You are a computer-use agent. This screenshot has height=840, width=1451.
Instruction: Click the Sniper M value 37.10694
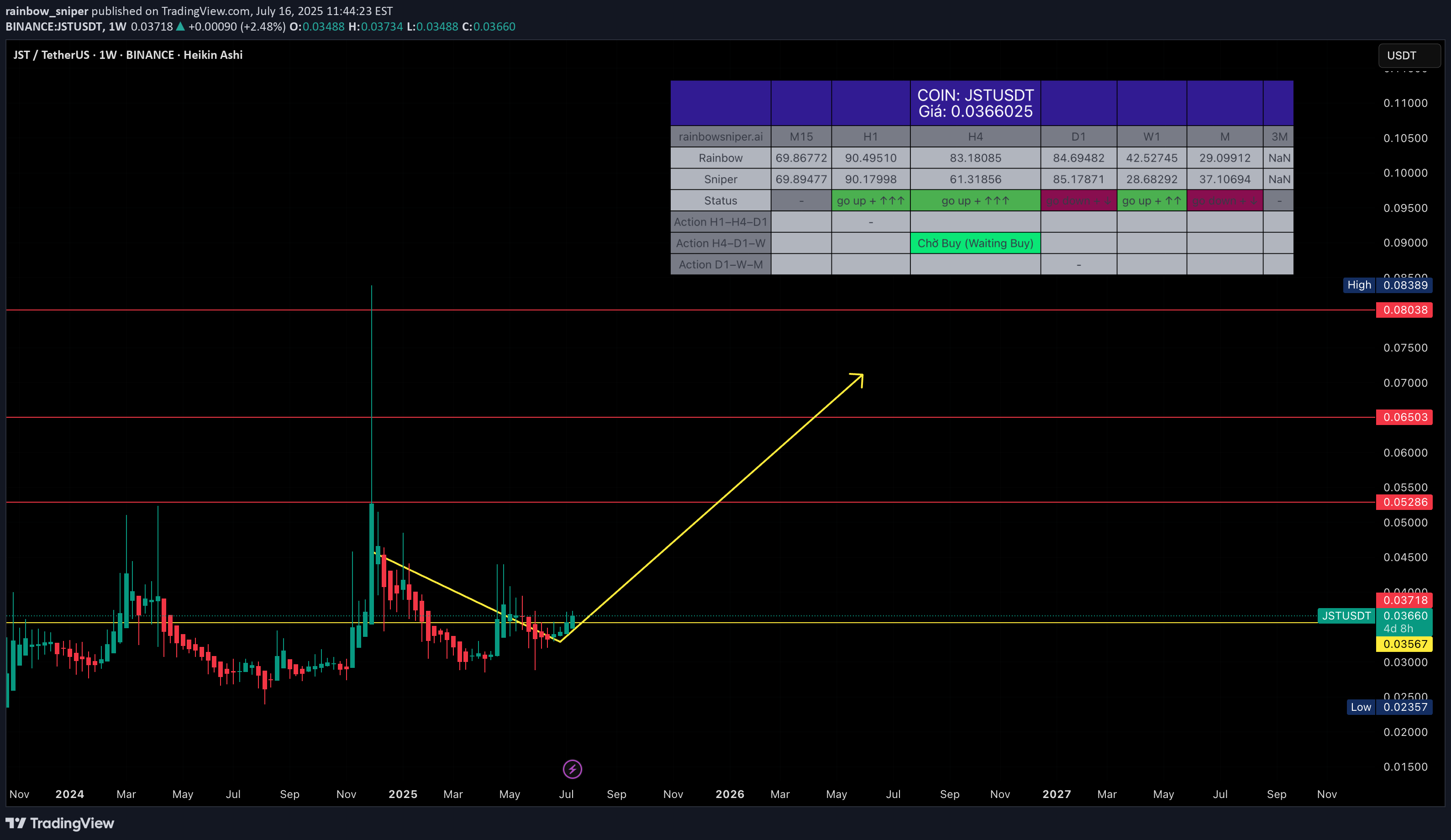pyautogui.click(x=1225, y=179)
